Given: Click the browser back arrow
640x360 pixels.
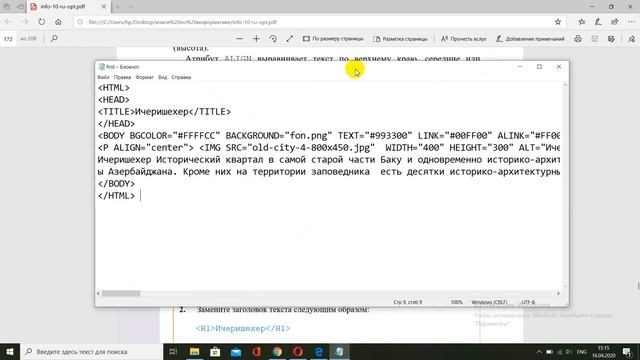Looking at the screenshot, I should click(x=9, y=22).
